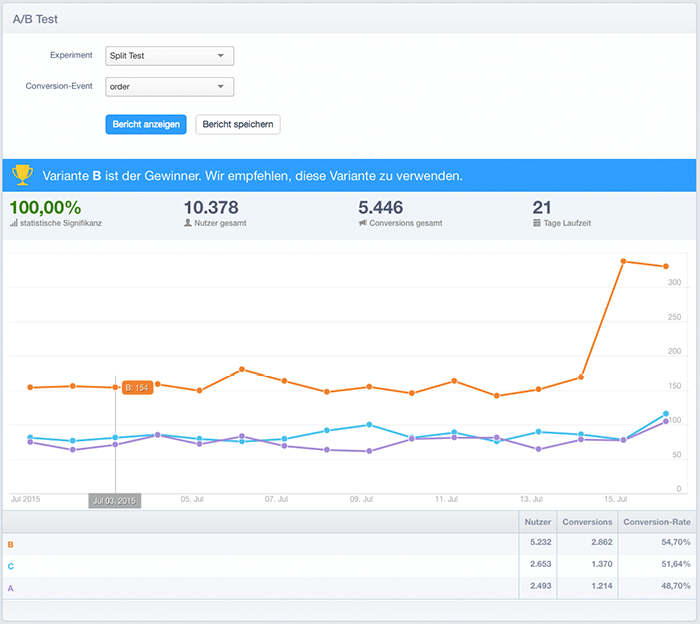The width and height of the screenshot is (700, 624).
Task: Sort by the Conversions column header
Action: tap(587, 522)
